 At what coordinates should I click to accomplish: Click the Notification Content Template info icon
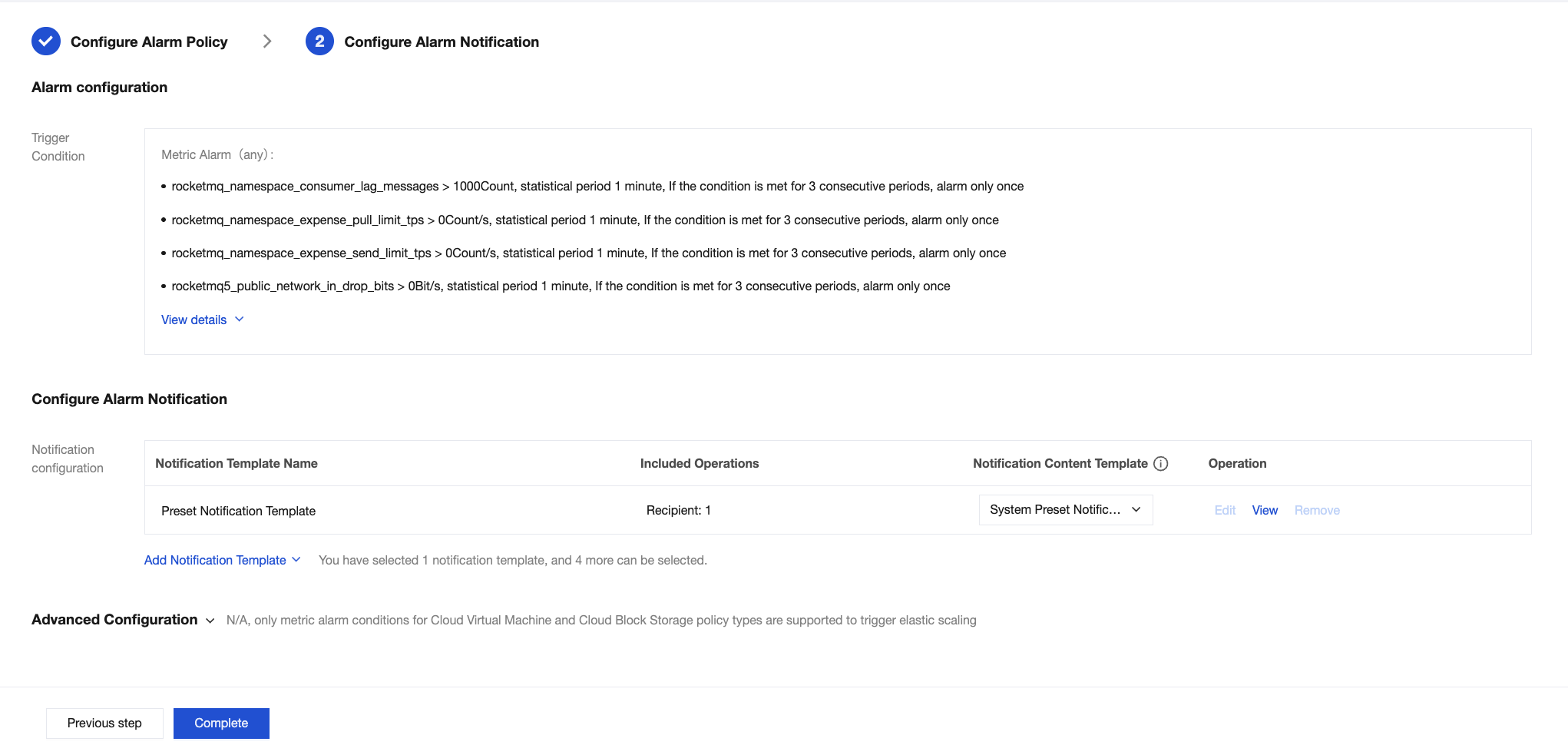(1161, 463)
